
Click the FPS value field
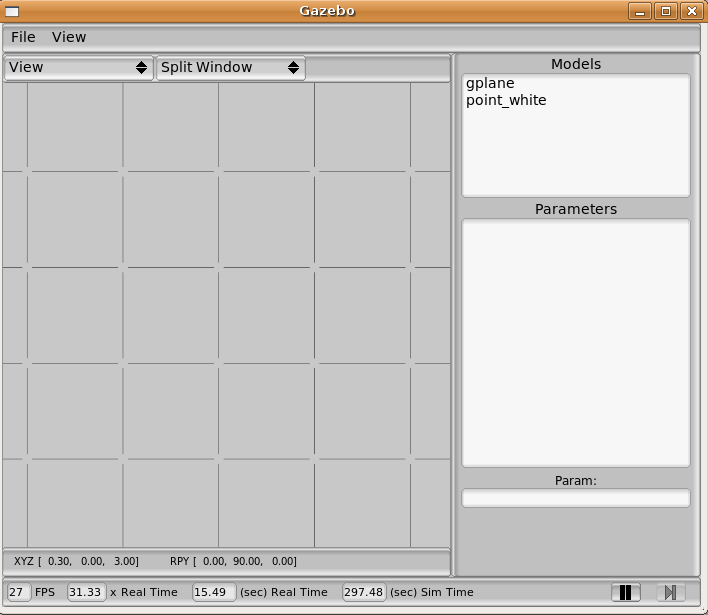tap(19, 592)
